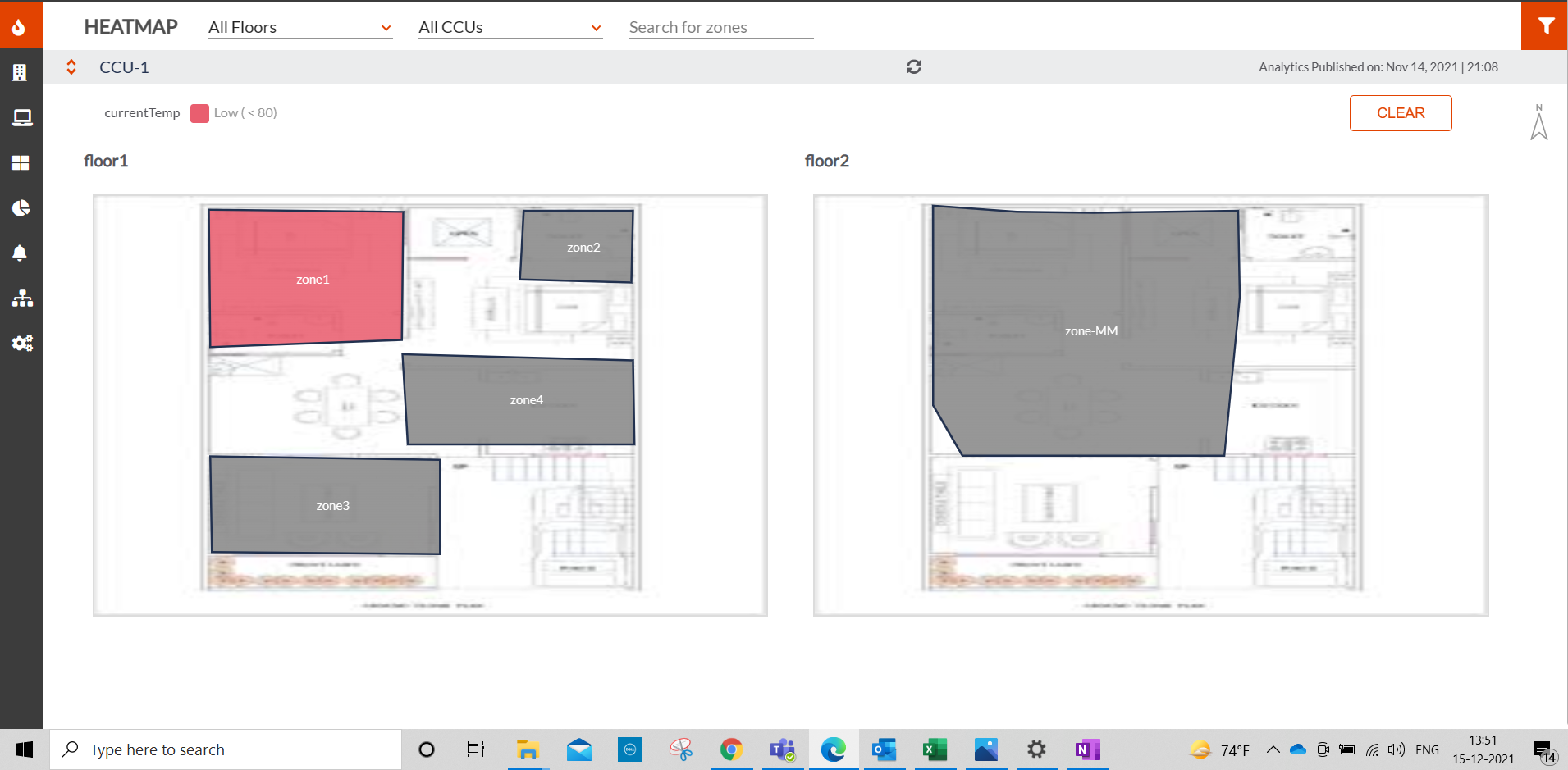Viewport: 1568px width, 770px height.
Task: Select zone-MM on floor2 map
Action: (1086, 331)
